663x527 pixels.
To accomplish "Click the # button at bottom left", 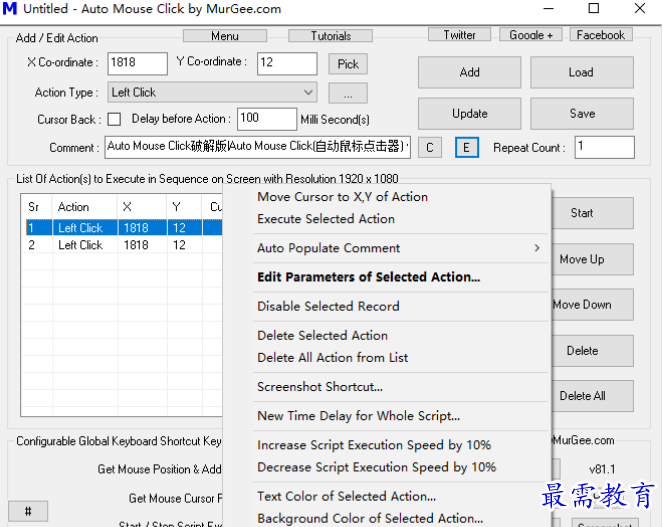I will click(28, 511).
